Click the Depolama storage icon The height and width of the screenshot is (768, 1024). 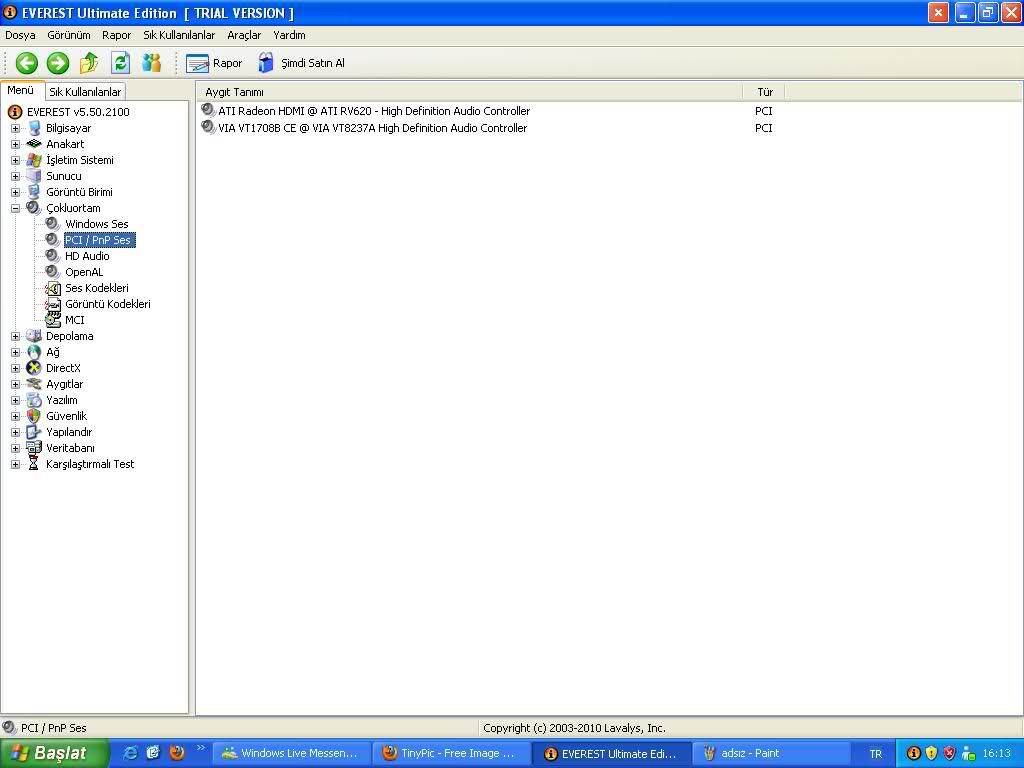tap(34, 336)
